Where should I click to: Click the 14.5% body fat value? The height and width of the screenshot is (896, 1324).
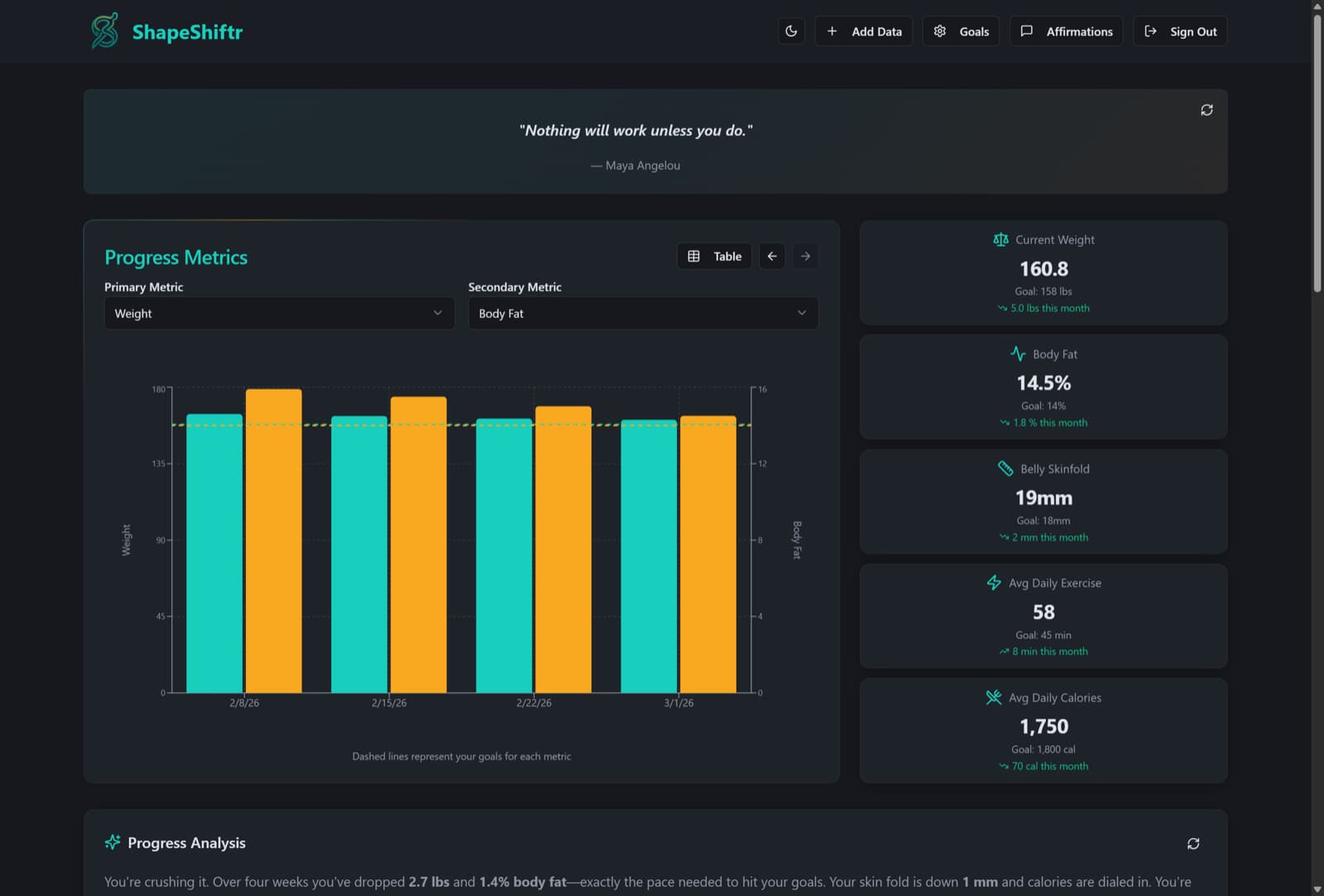pos(1043,383)
